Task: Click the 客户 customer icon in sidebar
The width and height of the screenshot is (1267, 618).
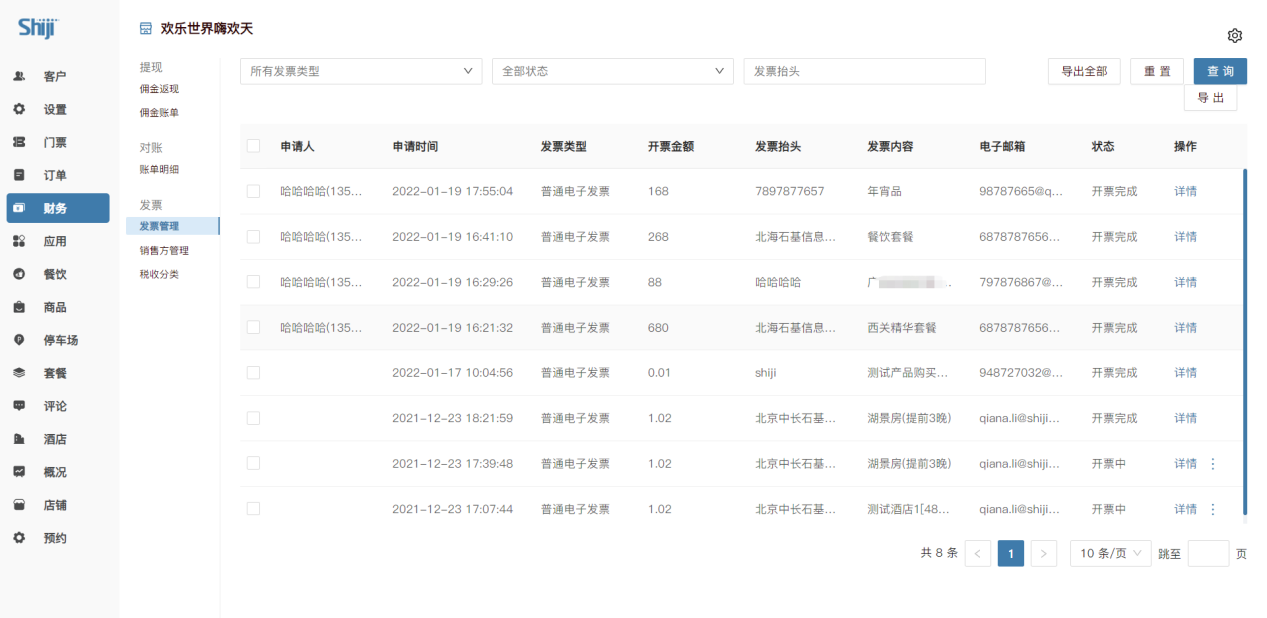Action: 19,76
